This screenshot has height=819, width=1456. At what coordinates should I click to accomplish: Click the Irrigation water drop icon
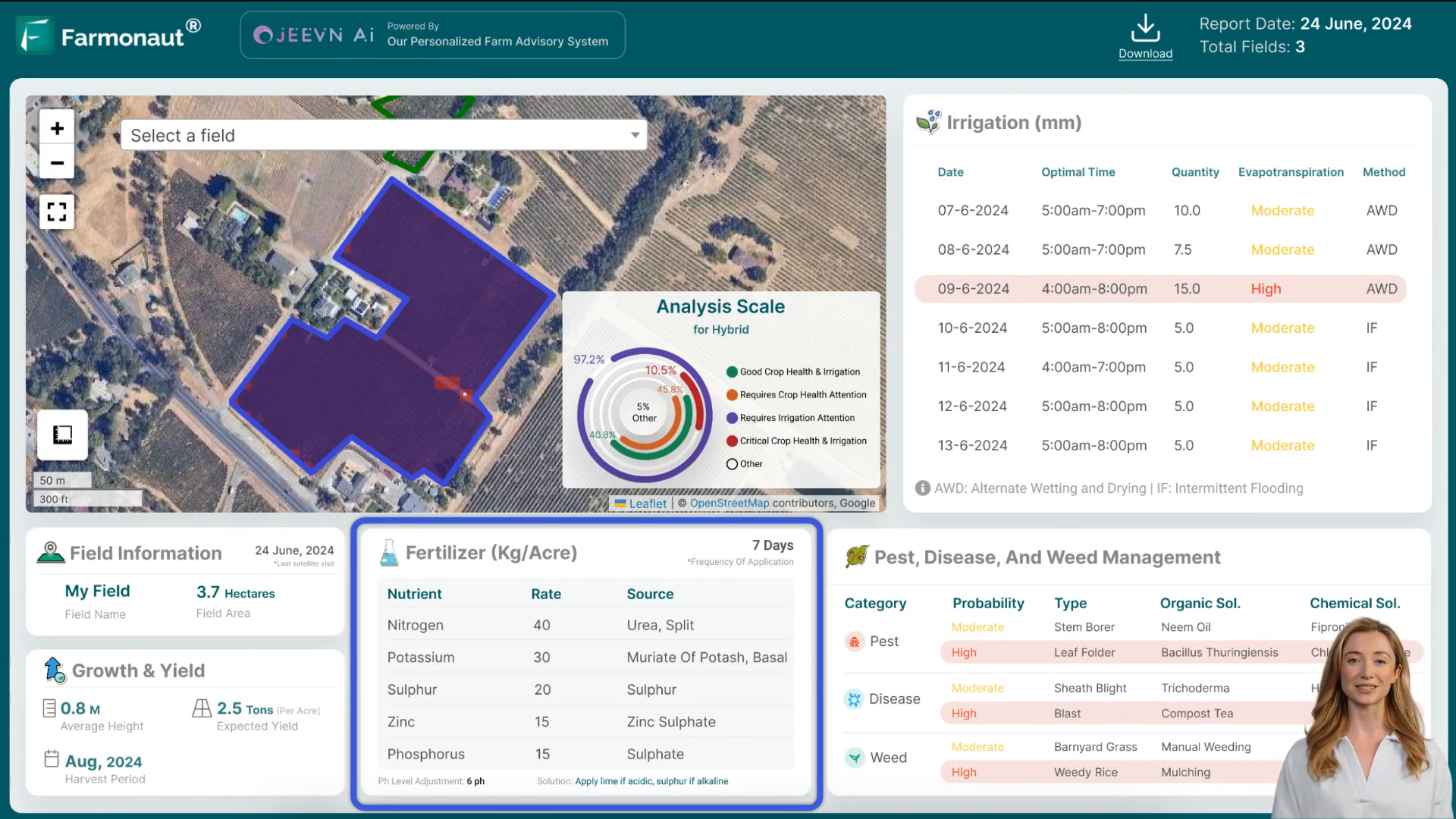pos(928,122)
